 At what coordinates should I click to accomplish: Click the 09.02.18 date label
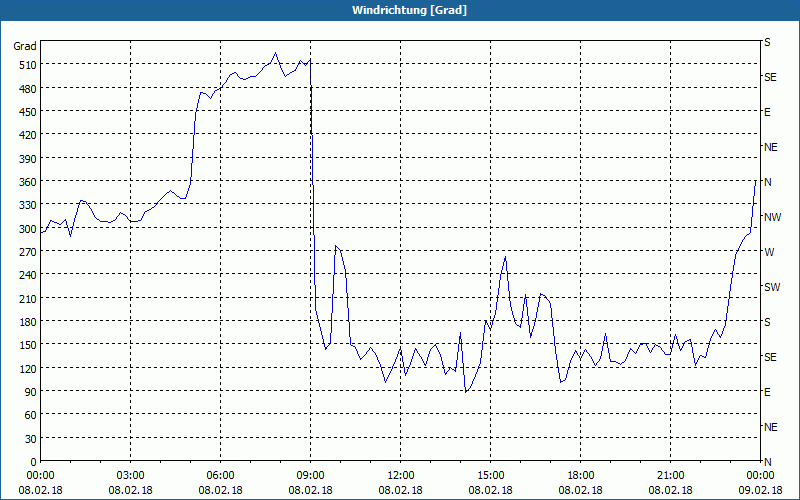pyautogui.click(x=760, y=490)
